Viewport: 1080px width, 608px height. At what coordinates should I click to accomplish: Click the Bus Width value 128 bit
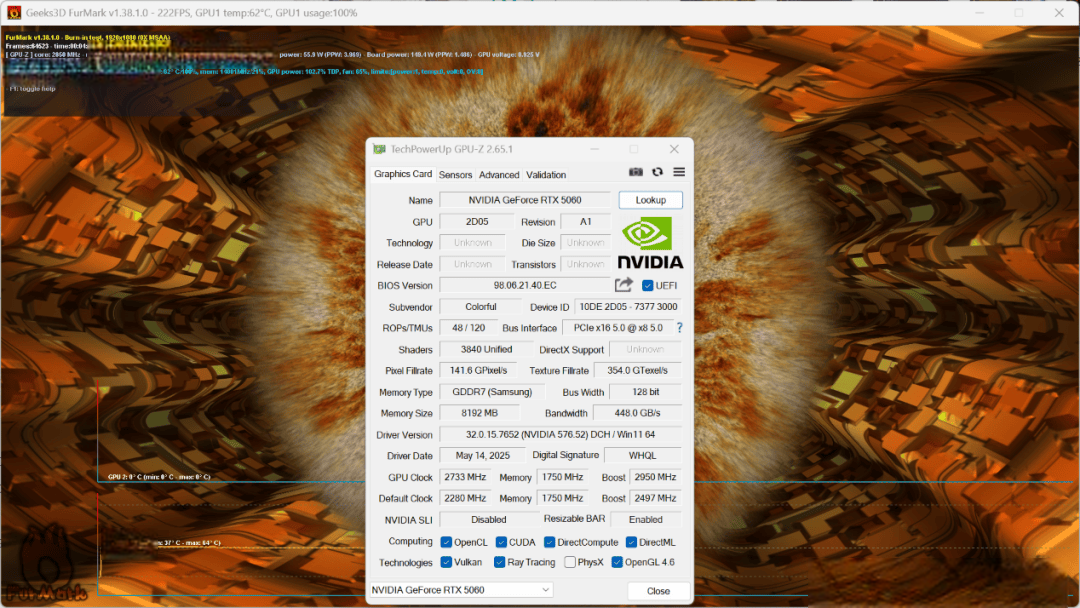(645, 392)
